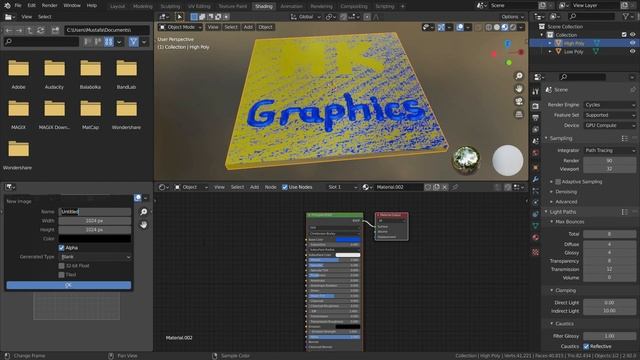Open the Output properties tab

536,118
